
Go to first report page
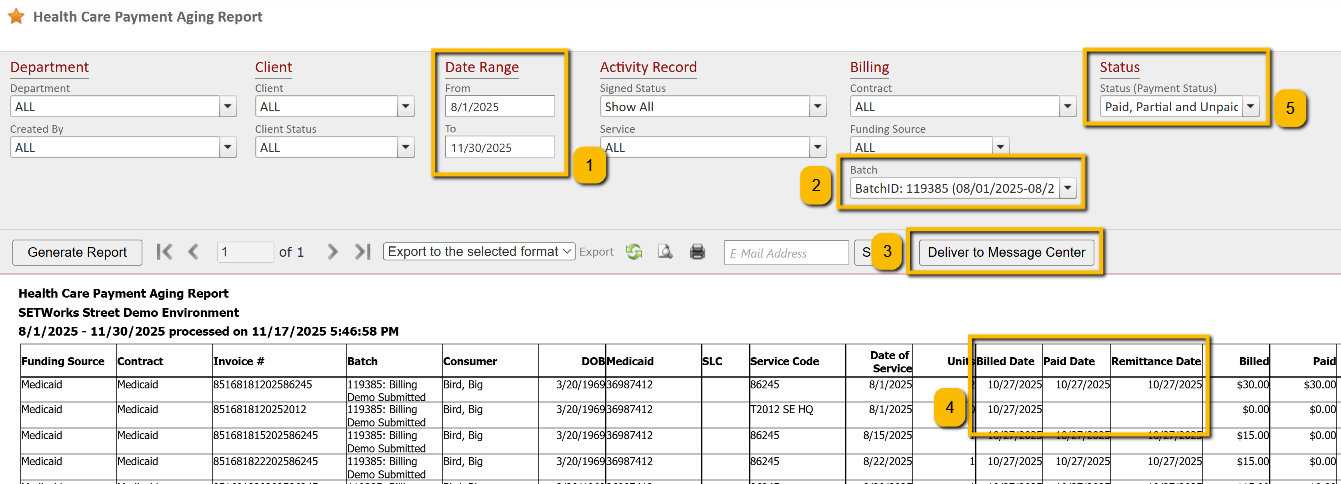click(x=165, y=252)
